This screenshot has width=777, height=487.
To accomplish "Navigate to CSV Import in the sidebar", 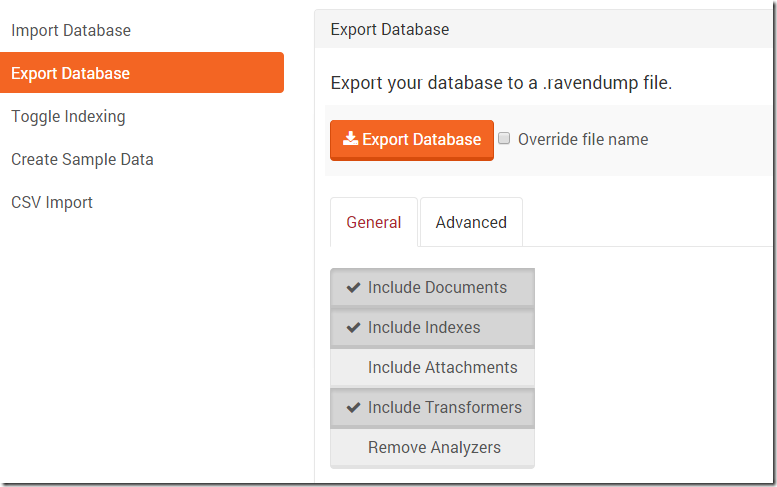I will point(52,203).
